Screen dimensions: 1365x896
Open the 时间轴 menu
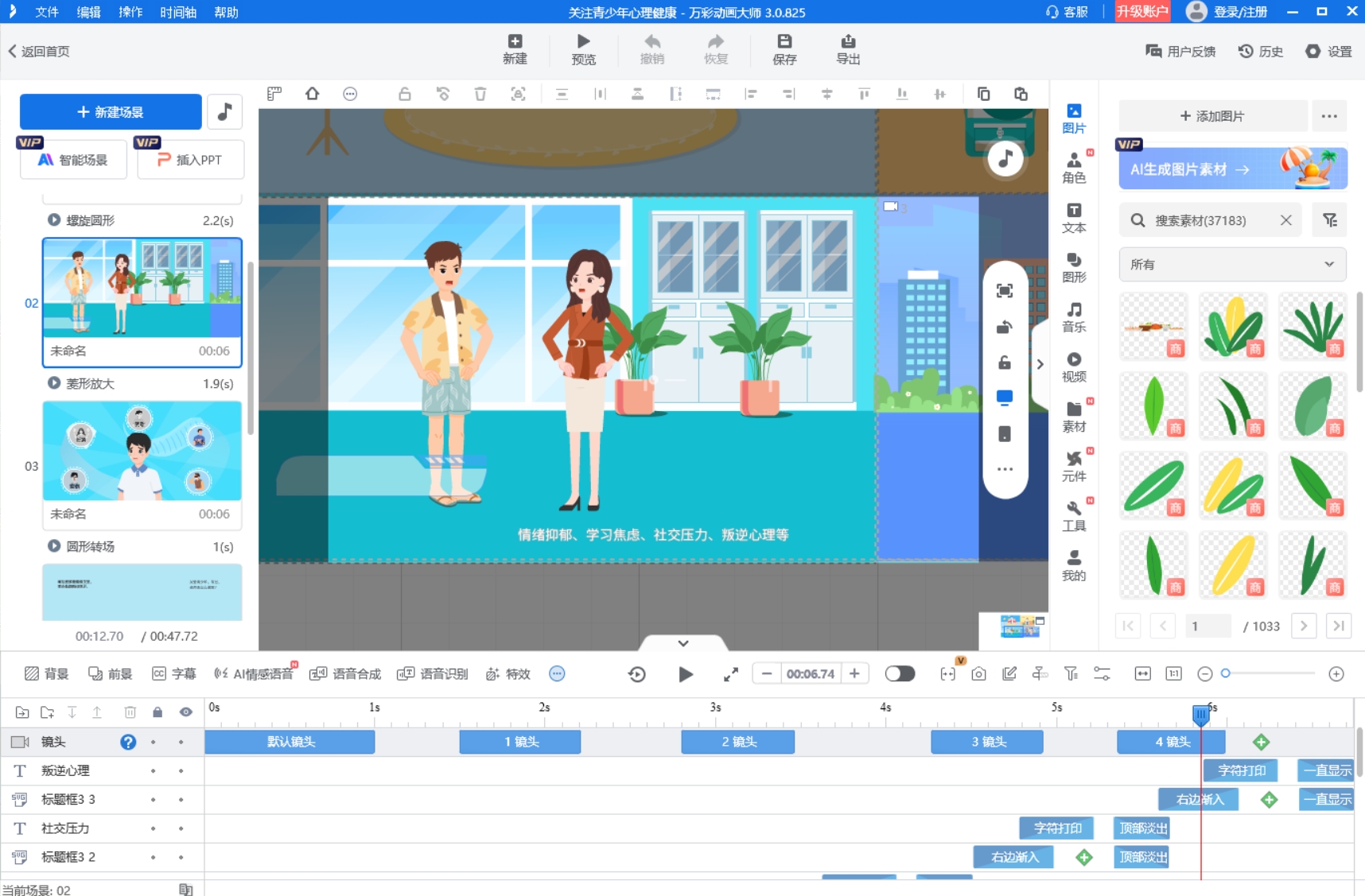pos(177,12)
